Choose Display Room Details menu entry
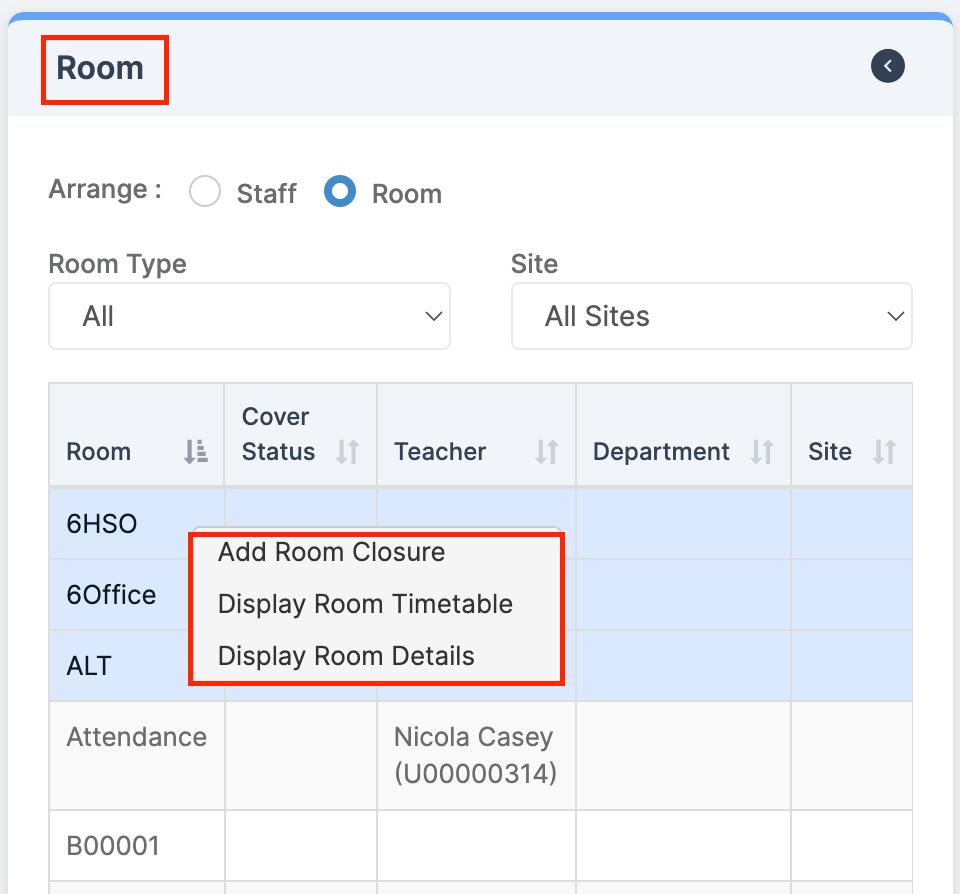 [x=347, y=656]
